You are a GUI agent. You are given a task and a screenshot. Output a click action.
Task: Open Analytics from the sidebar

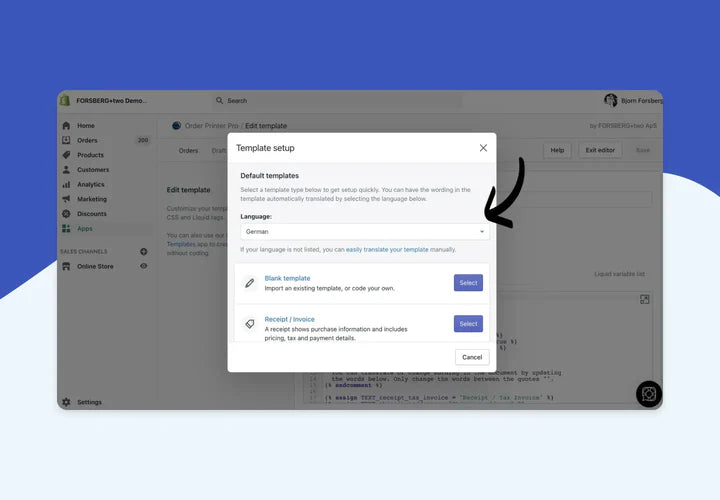pyautogui.click(x=91, y=184)
